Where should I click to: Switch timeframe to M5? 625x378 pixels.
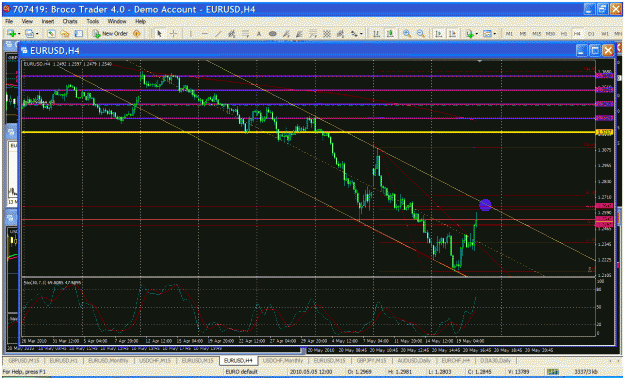click(x=523, y=34)
